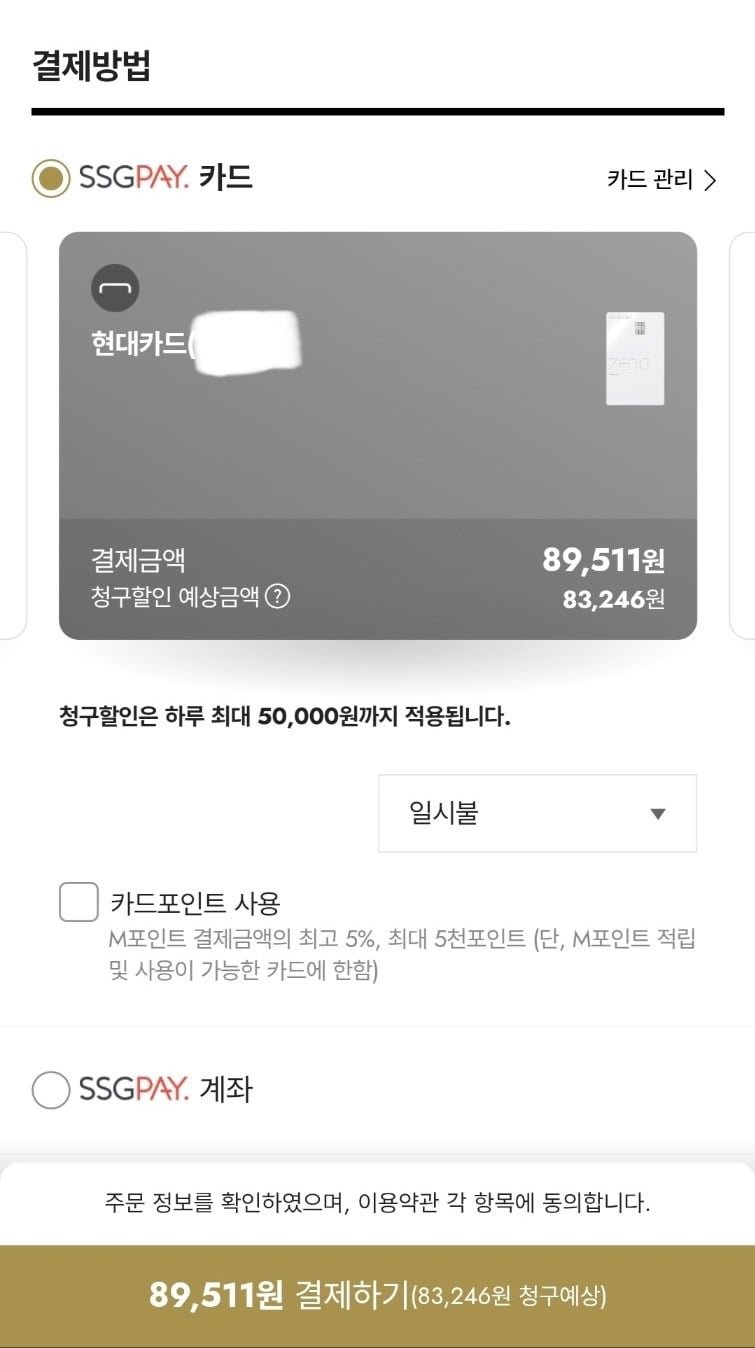The height and width of the screenshot is (1348, 755).
Task: Tap the Hyundai Card logo circle icon
Action: 115,289
